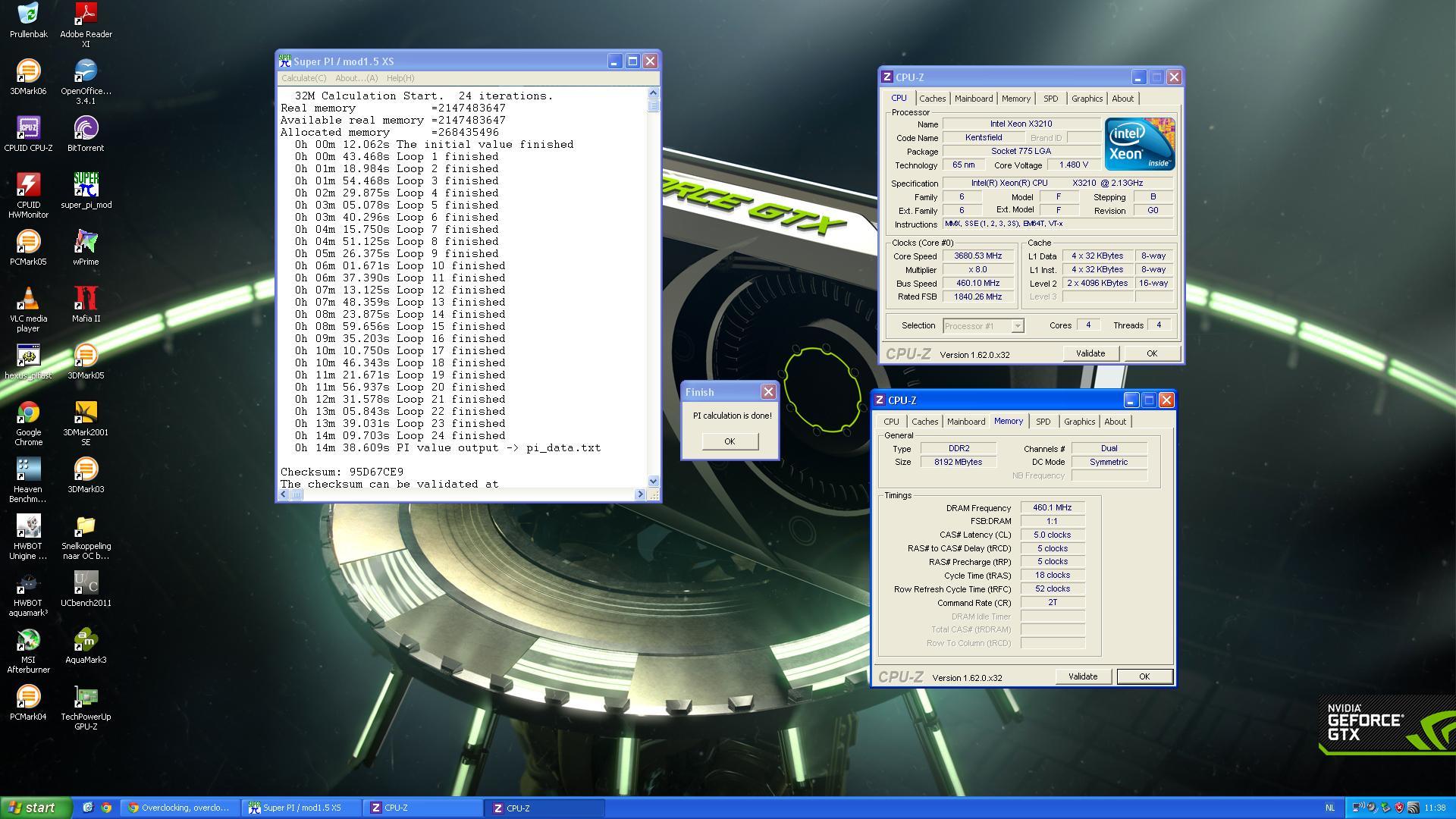Open OpenOffice 3.4.1 desktop icon

[86, 81]
